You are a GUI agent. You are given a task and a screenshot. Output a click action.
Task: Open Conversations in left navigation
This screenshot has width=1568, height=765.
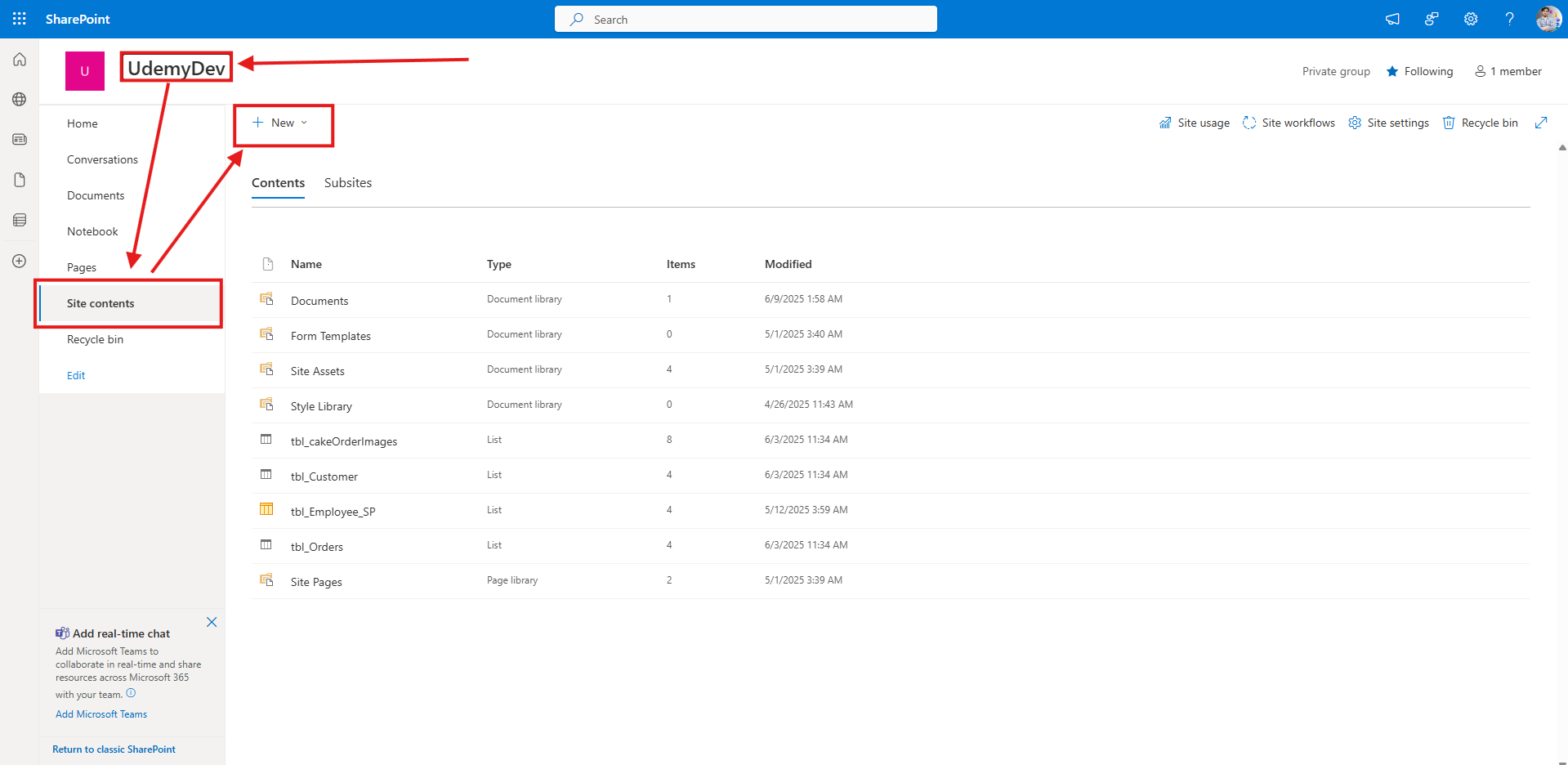click(x=102, y=159)
